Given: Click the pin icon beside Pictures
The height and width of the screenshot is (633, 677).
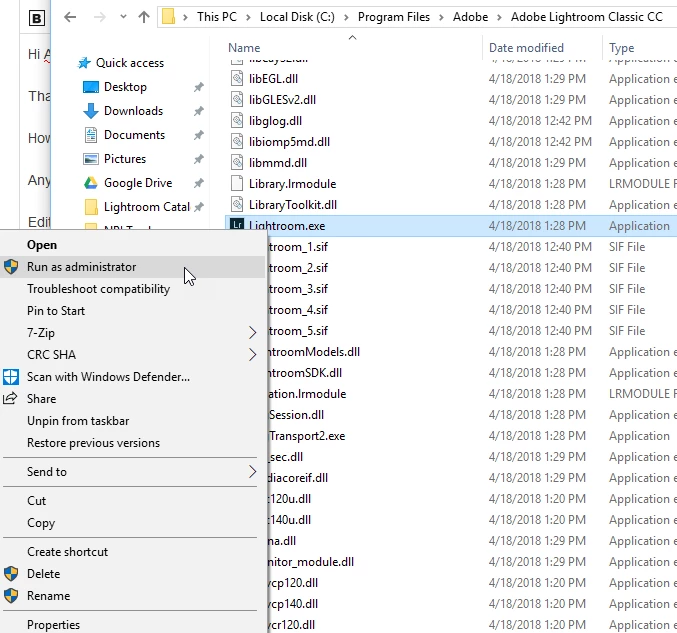Looking at the screenshot, I should coord(199,159).
